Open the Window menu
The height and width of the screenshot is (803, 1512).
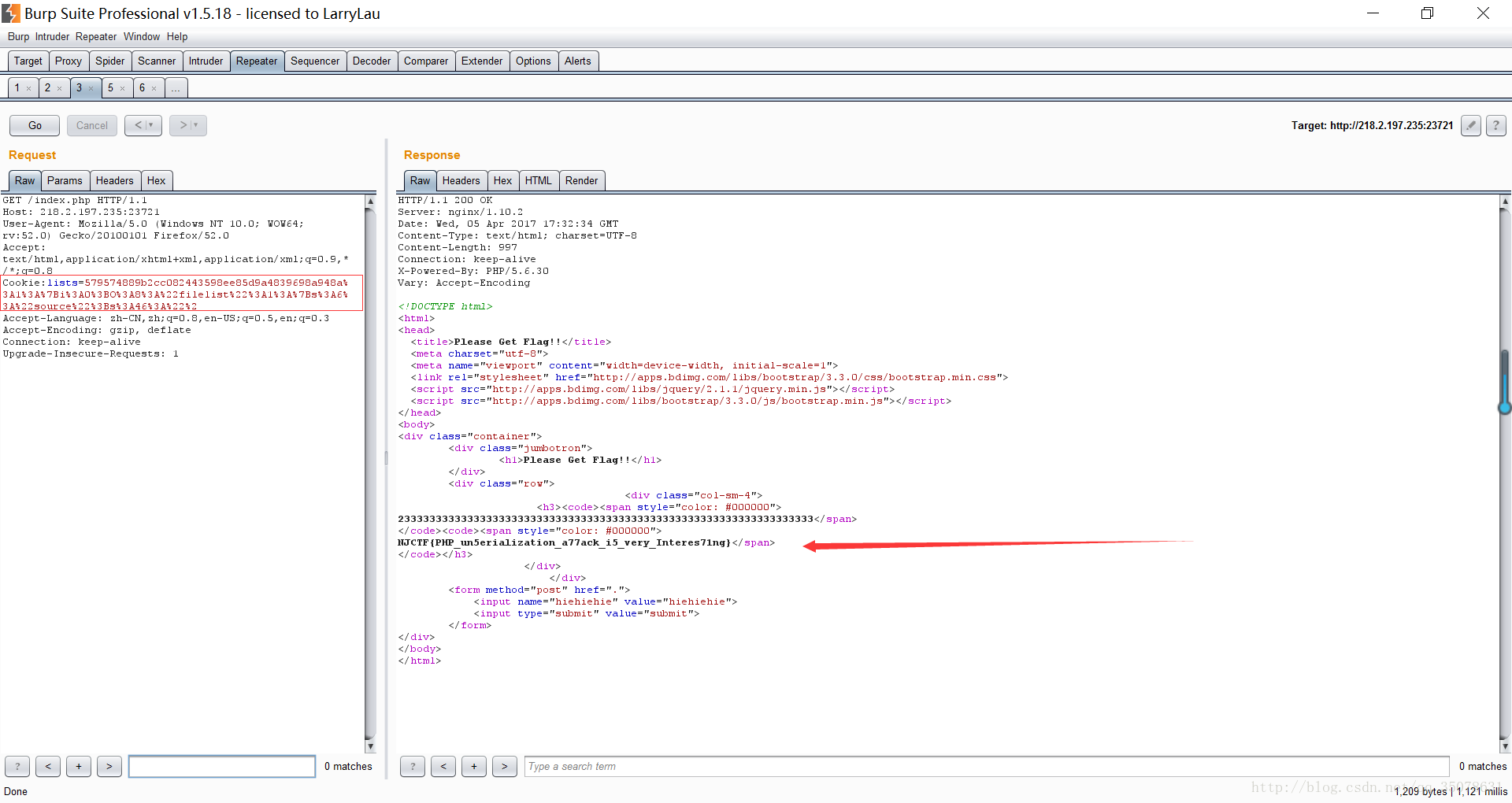[142, 37]
